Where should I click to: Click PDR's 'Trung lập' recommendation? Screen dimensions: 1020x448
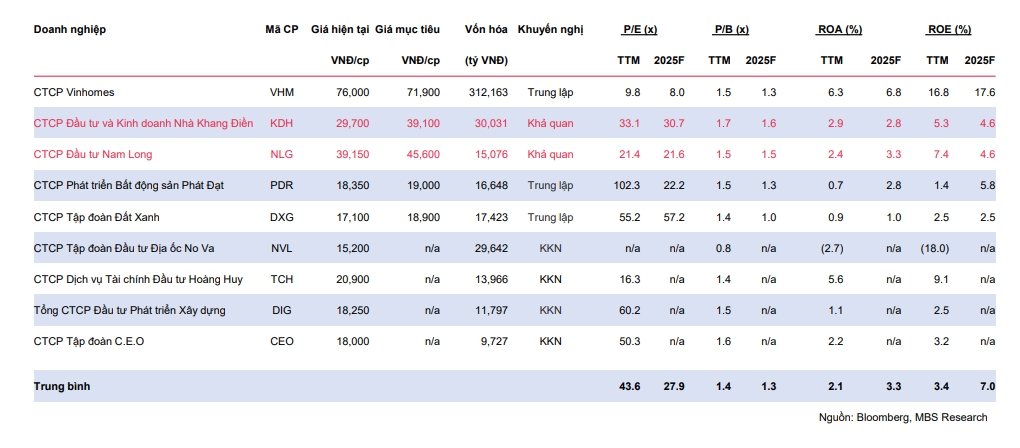pyautogui.click(x=550, y=185)
